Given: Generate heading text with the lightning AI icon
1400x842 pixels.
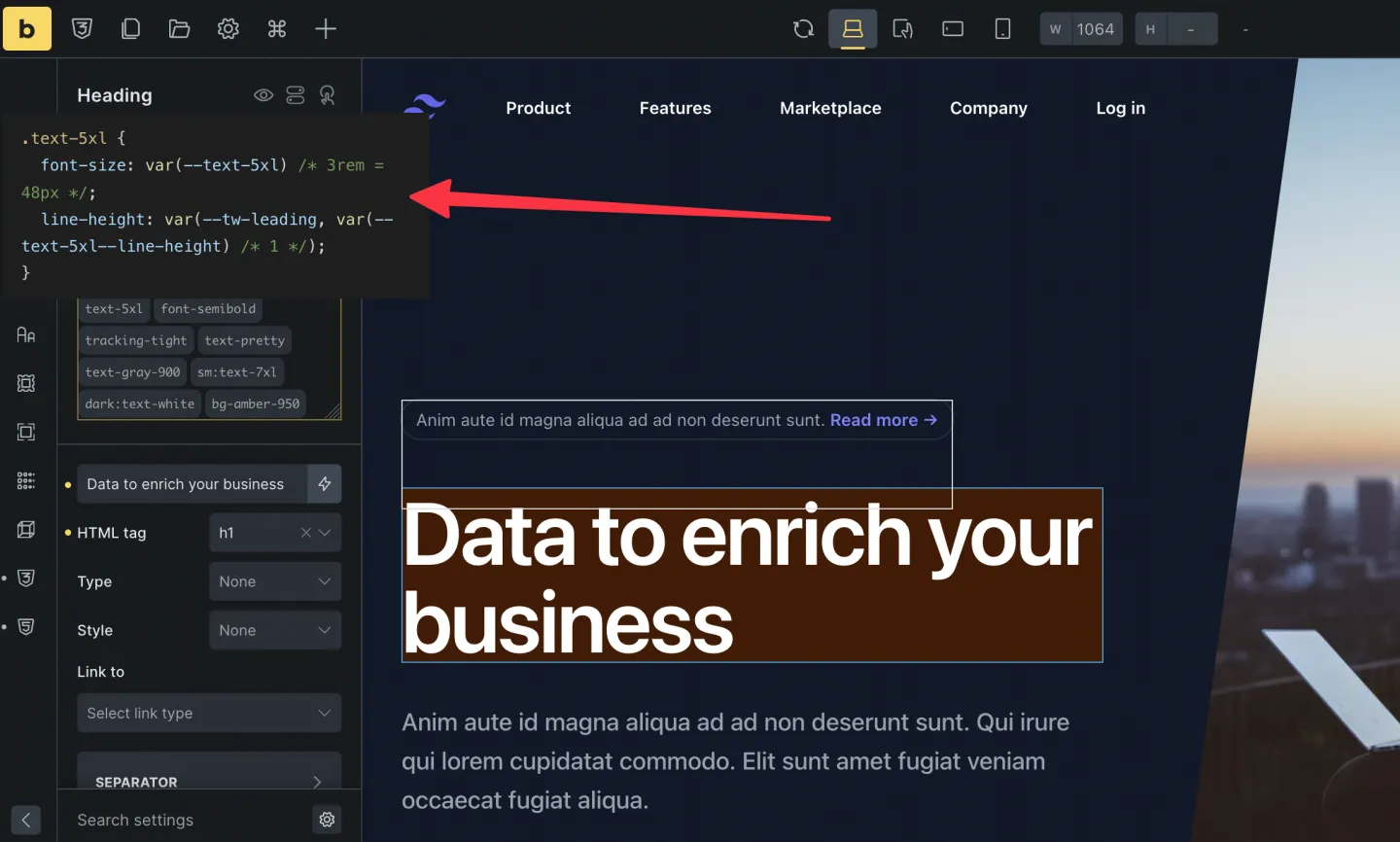Looking at the screenshot, I should click(x=325, y=483).
